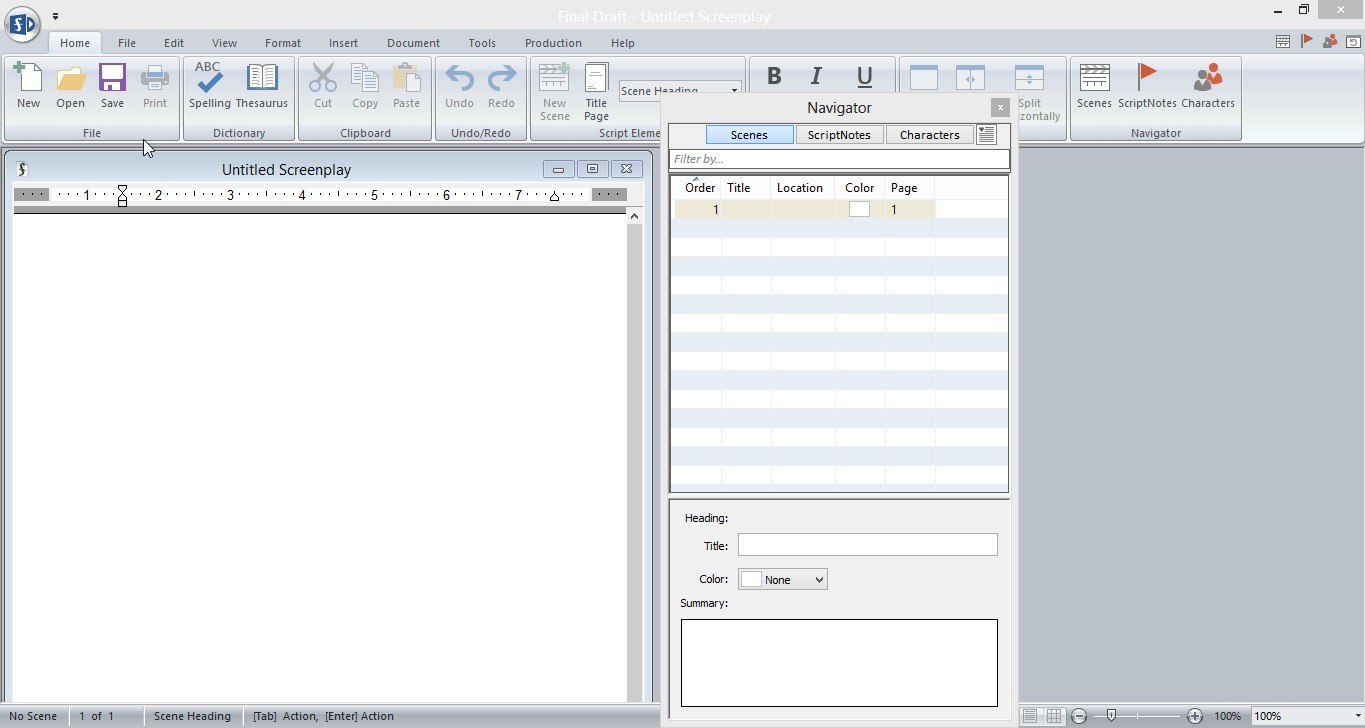The height and width of the screenshot is (728, 1365).
Task: Select the Scenes button in Navigator panel
Action: pos(750,135)
